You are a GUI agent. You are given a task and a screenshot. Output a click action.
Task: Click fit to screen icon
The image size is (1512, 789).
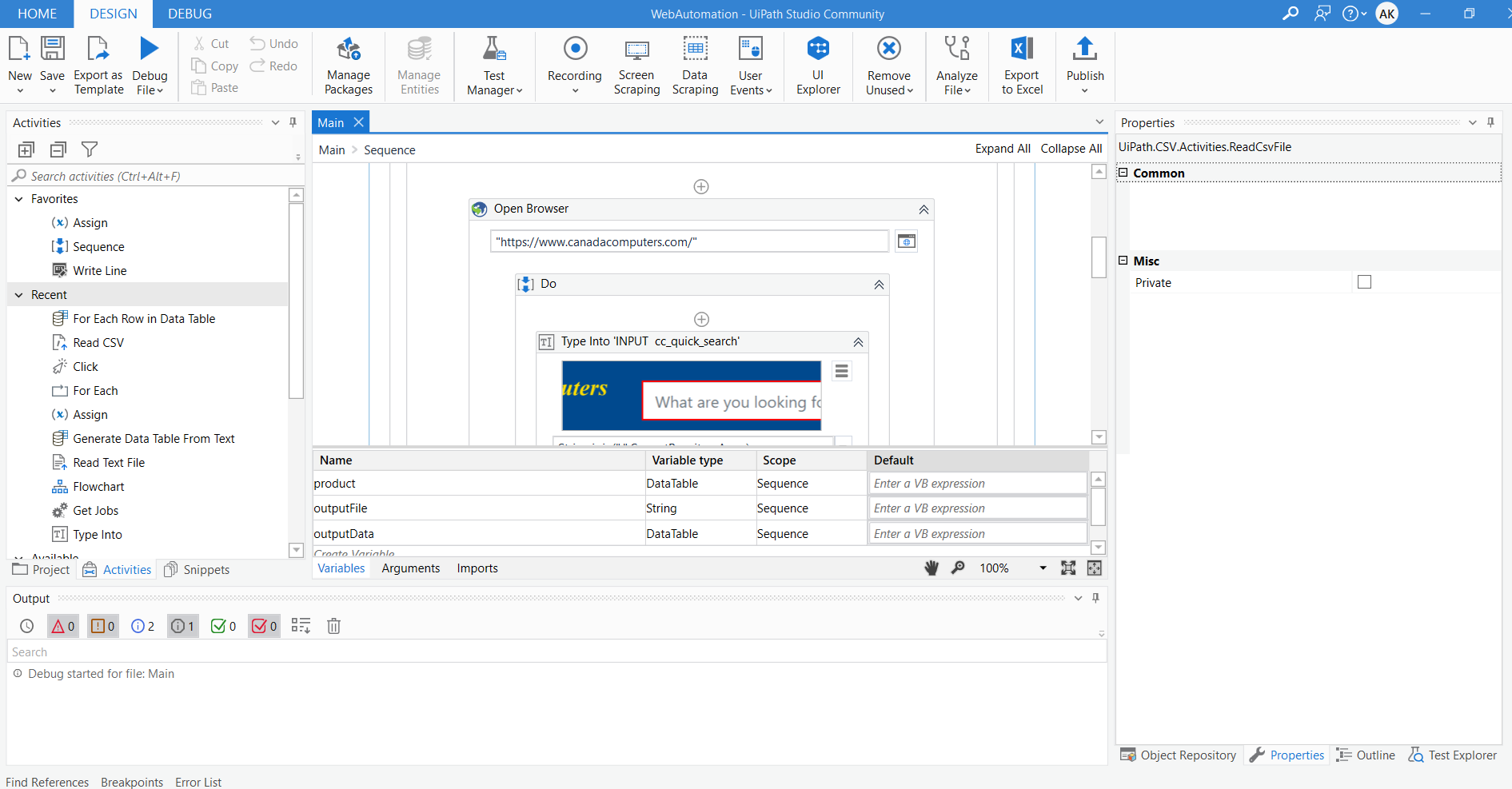click(x=1068, y=568)
